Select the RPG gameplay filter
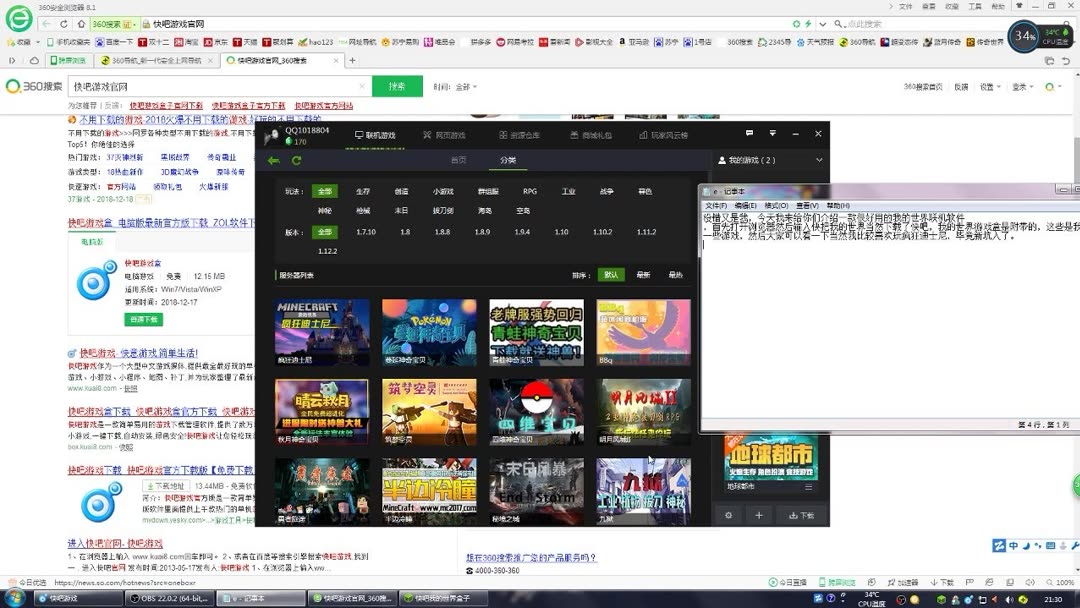 [x=530, y=191]
